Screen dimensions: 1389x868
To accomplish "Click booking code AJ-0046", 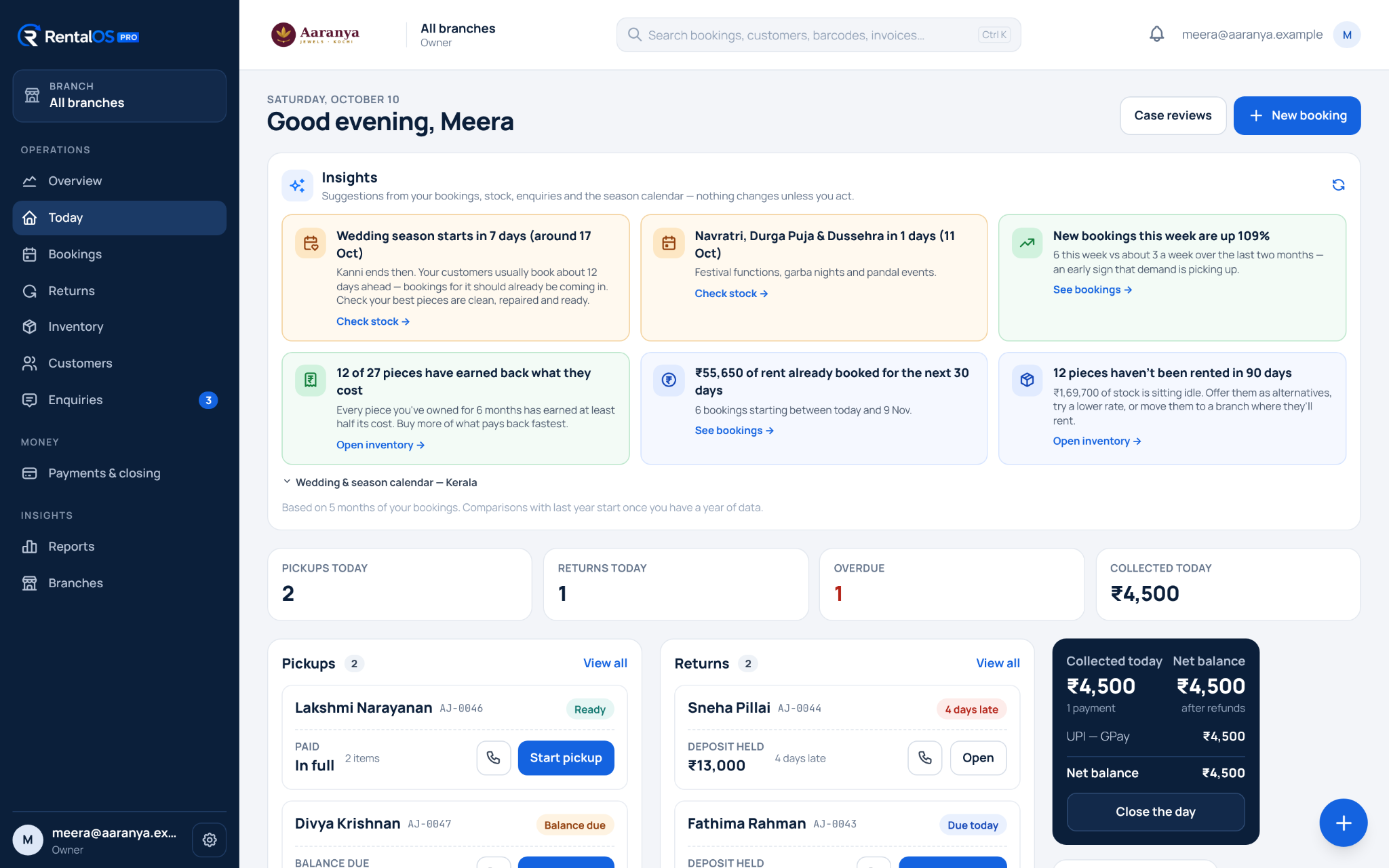I will pos(461,709).
